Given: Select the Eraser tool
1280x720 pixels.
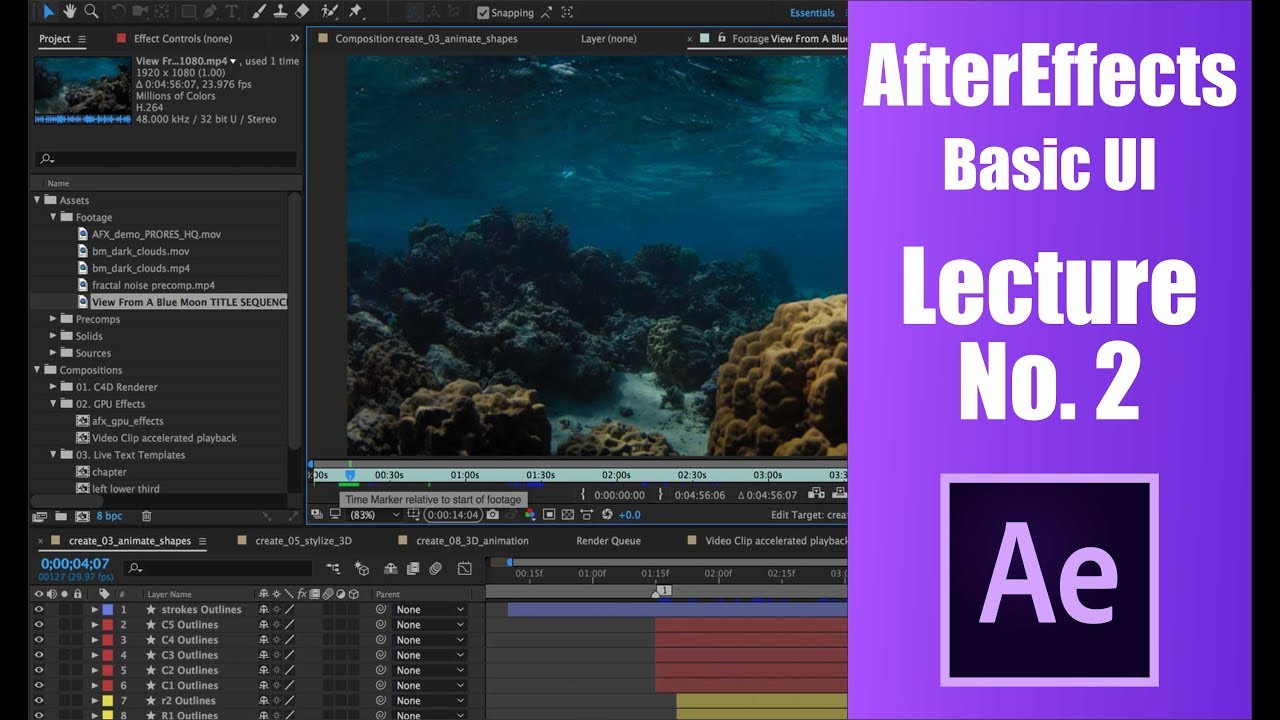Looking at the screenshot, I should pos(303,12).
